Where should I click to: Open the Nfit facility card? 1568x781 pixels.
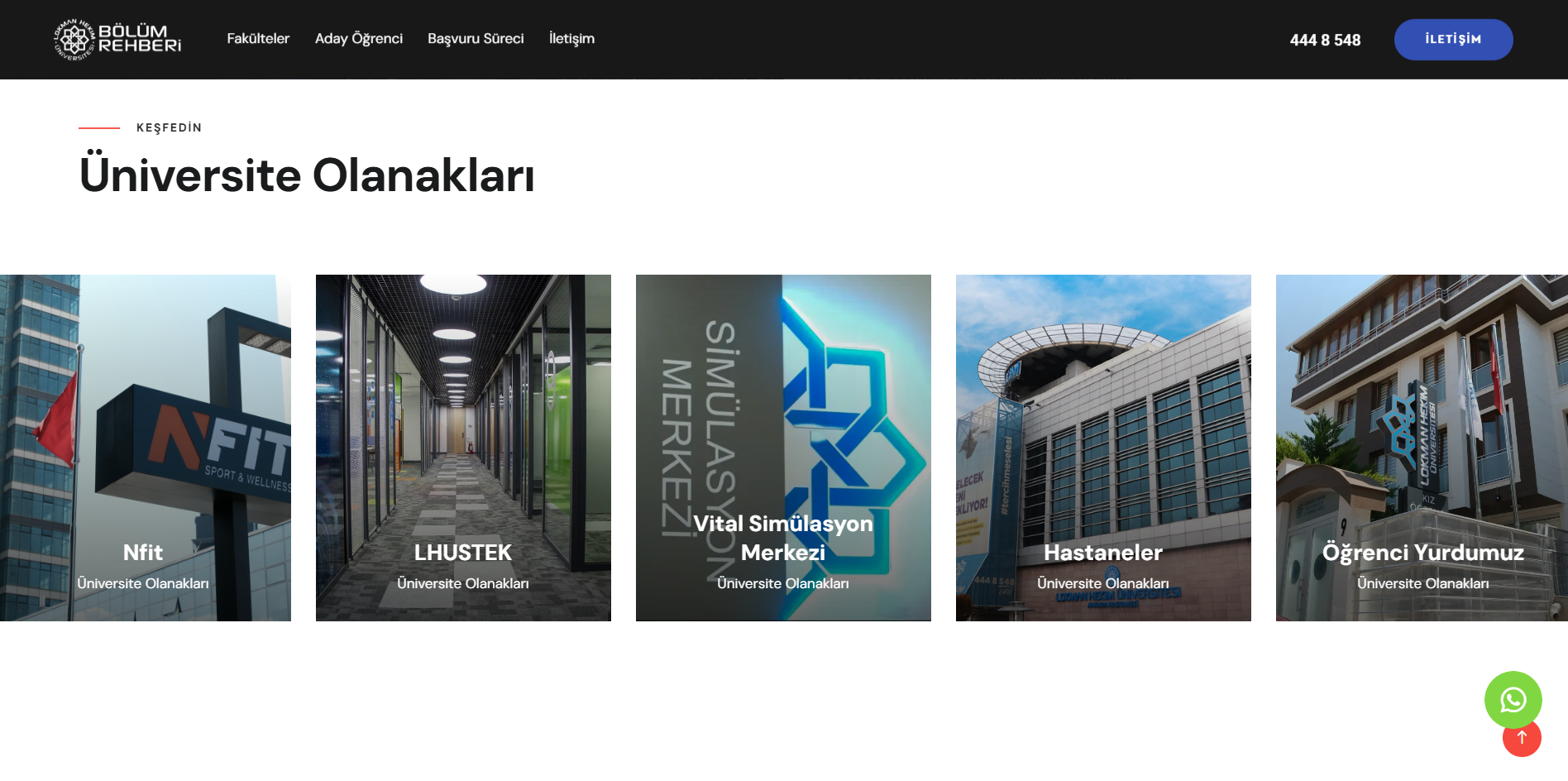coord(146,448)
